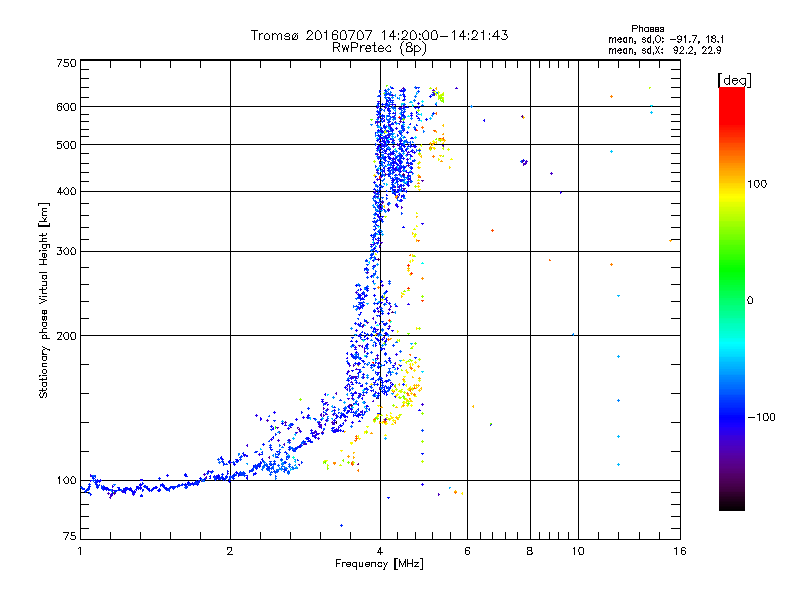Click the plot title 'Tromsø 20160707 14:20:00-14:21:43'
This screenshot has height=600, width=800.
[379, 35]
